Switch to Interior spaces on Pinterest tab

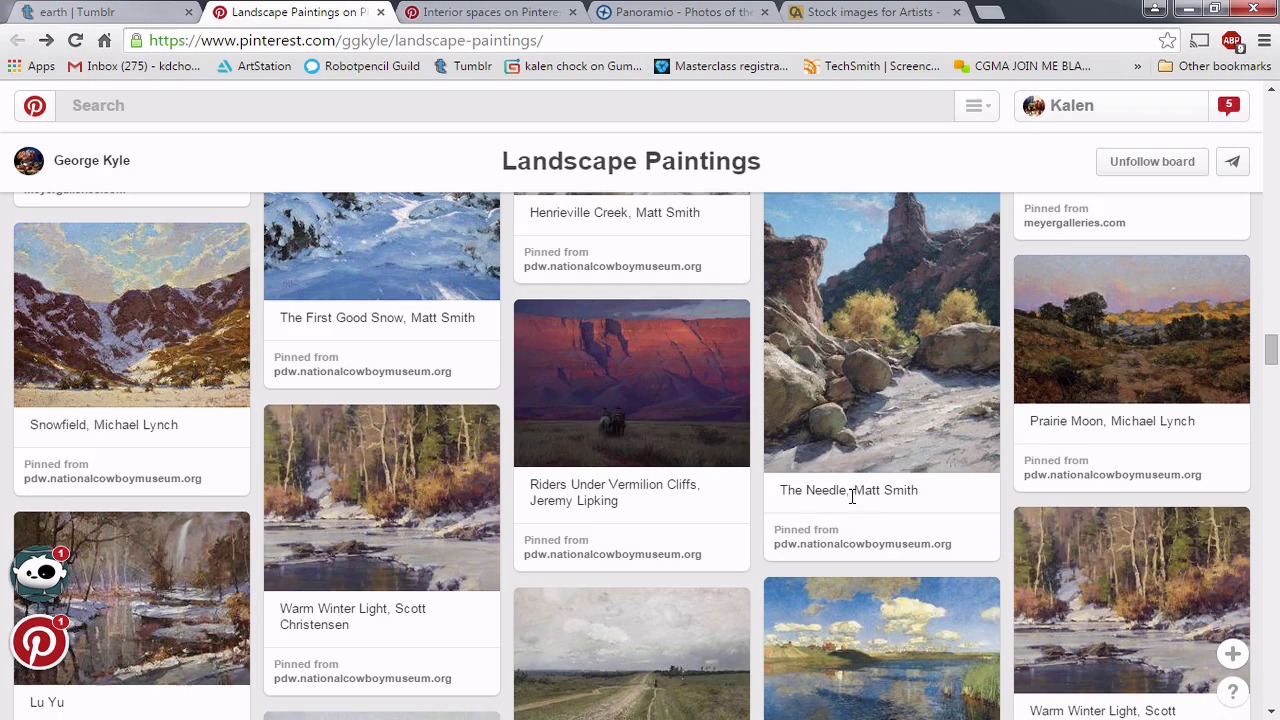coord(490,12)
